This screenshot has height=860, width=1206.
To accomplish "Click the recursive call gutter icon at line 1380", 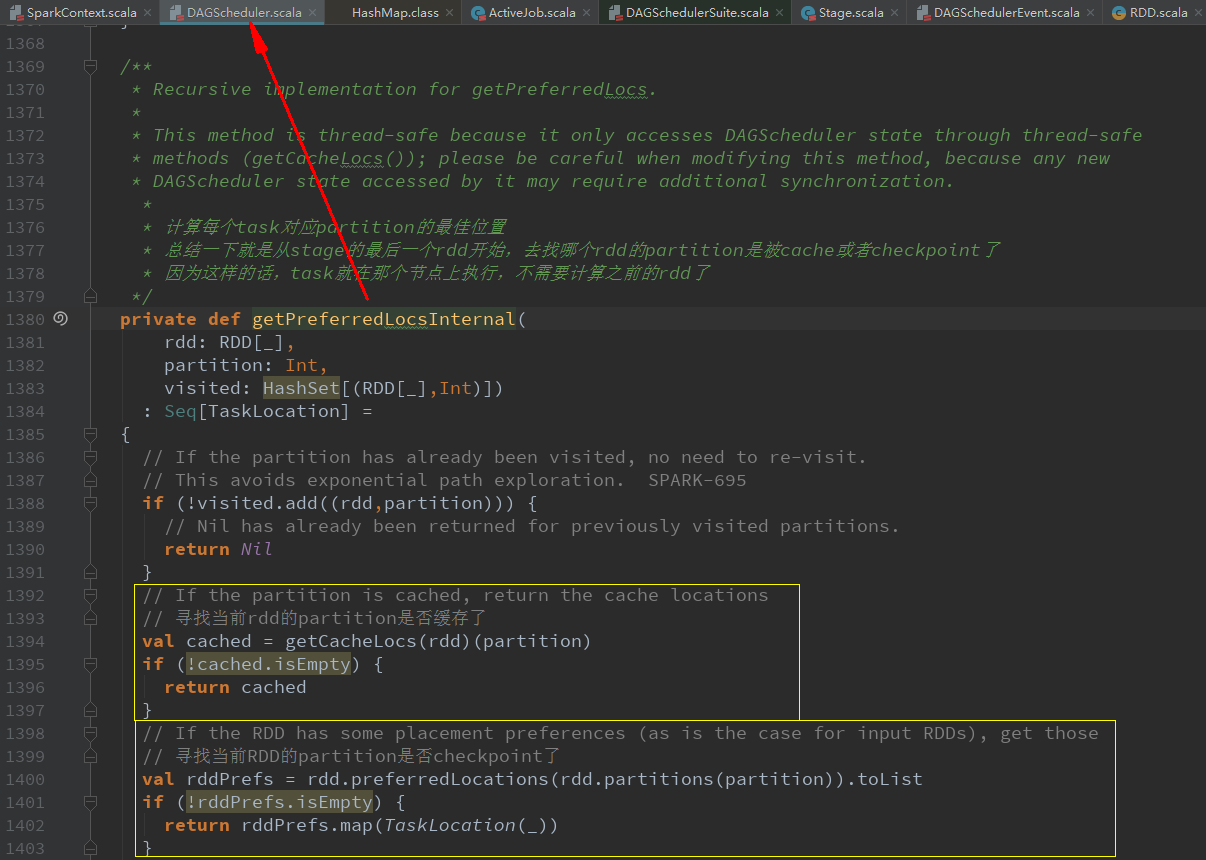I will tap(60, 318).
